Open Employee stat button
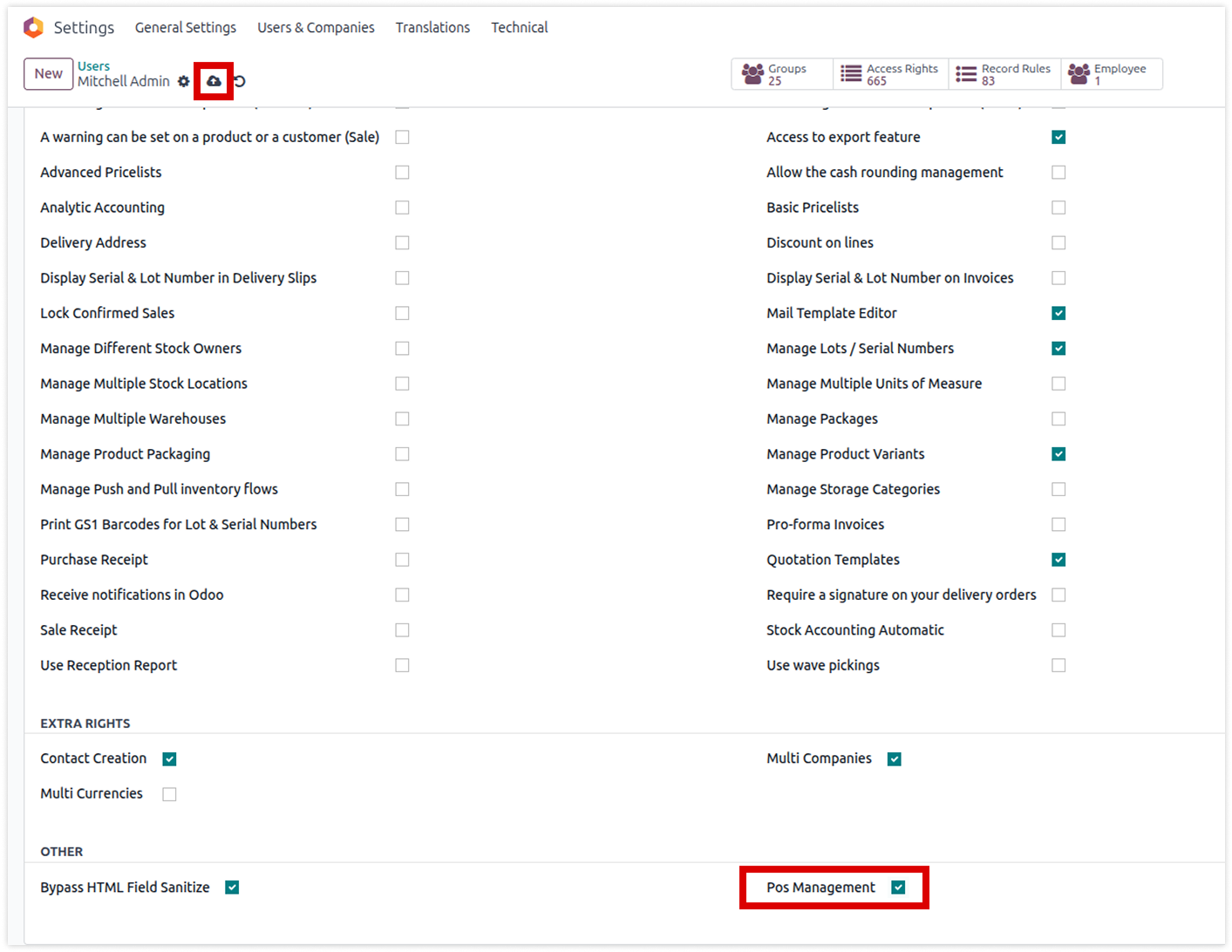The height and width of the screenshot is (952, 1232). tap(1111, 74)
